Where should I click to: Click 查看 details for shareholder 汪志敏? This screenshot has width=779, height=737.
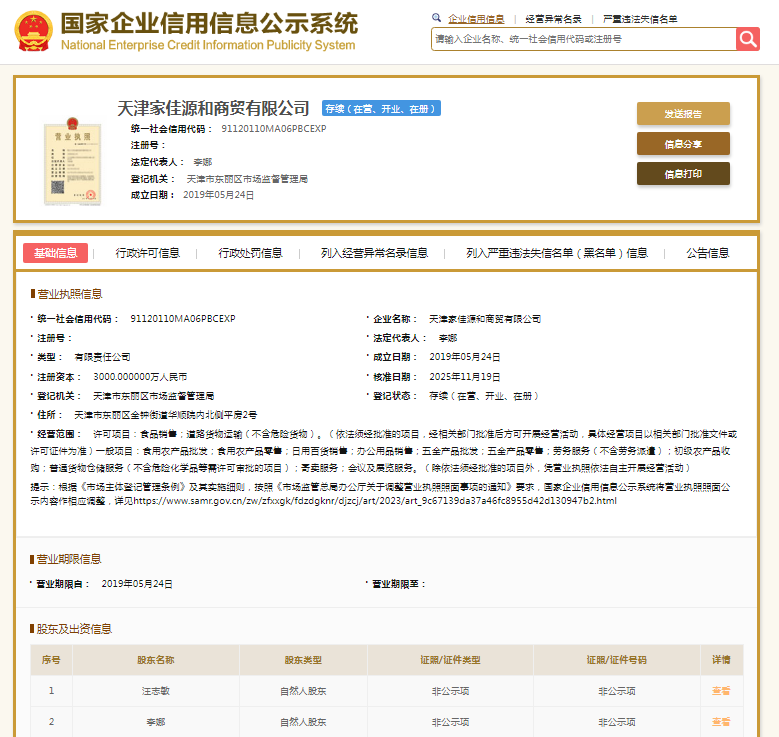coord(720,691)
